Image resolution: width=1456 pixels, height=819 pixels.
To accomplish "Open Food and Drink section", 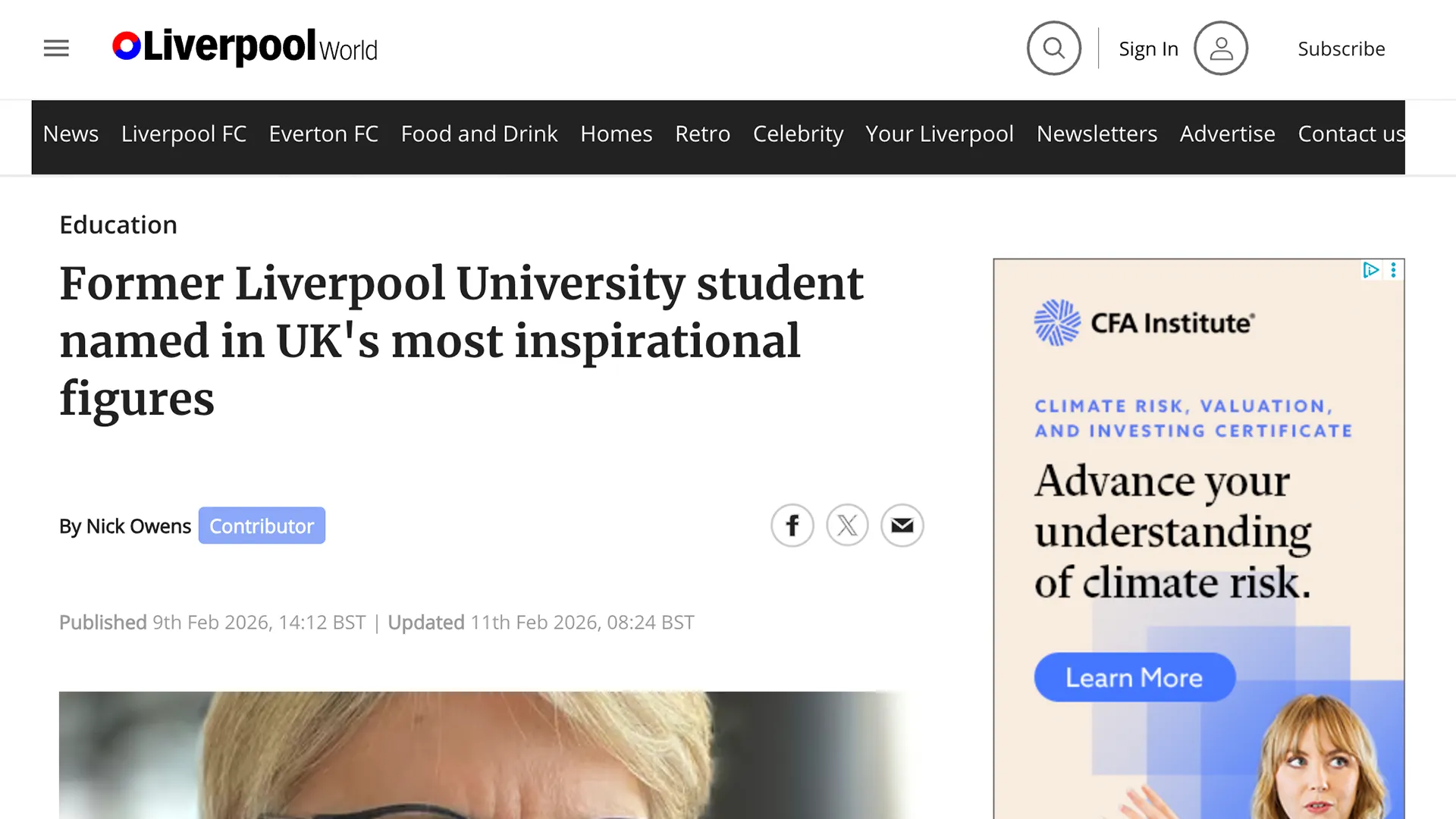I will pos(479,134).
